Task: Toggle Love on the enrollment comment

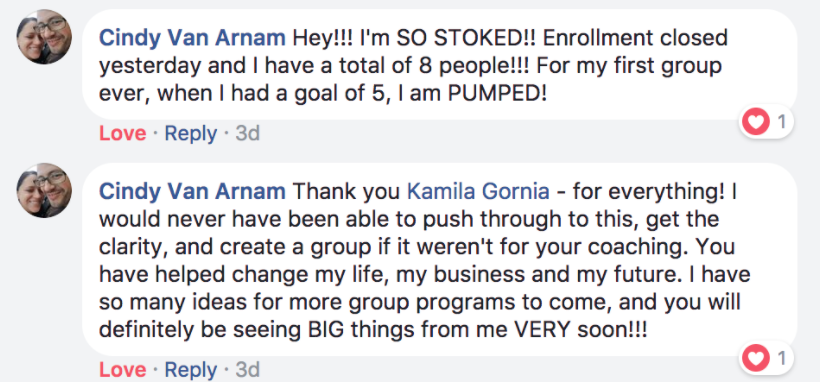Action: tap(122, 134)
